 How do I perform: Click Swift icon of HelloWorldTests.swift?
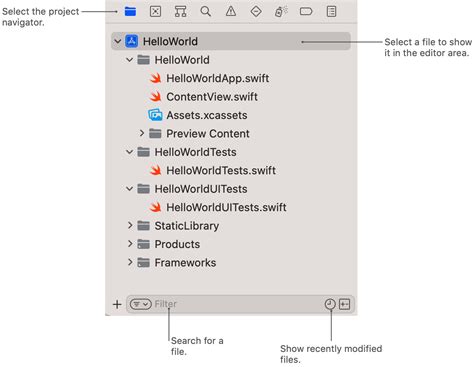click(155, 170)
